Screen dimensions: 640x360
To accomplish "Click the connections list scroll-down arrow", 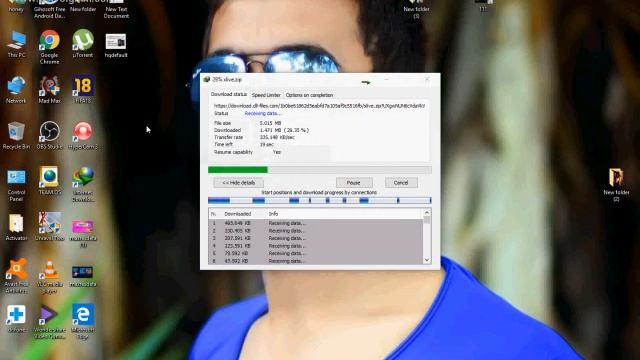I will pyautogui.click(x=427, y=260).
